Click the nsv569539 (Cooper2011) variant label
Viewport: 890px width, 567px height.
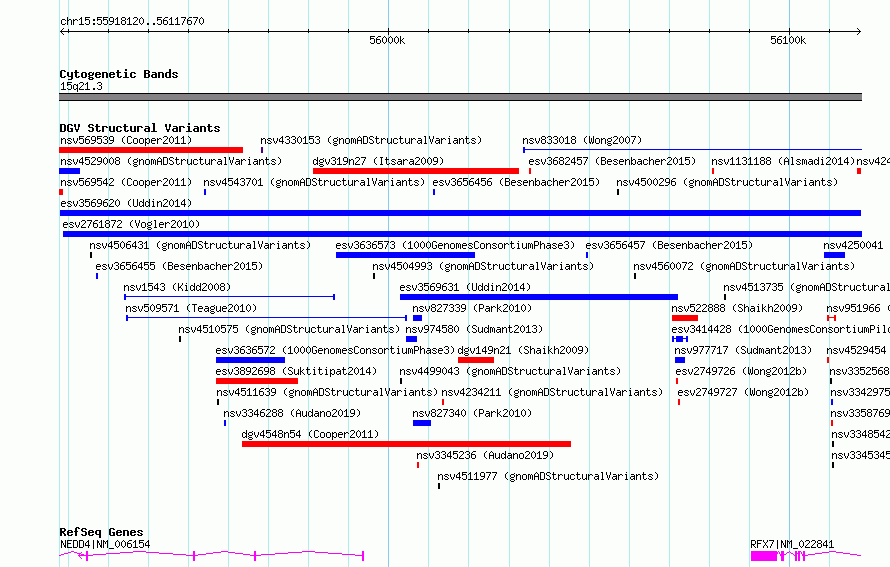[126, 140]
